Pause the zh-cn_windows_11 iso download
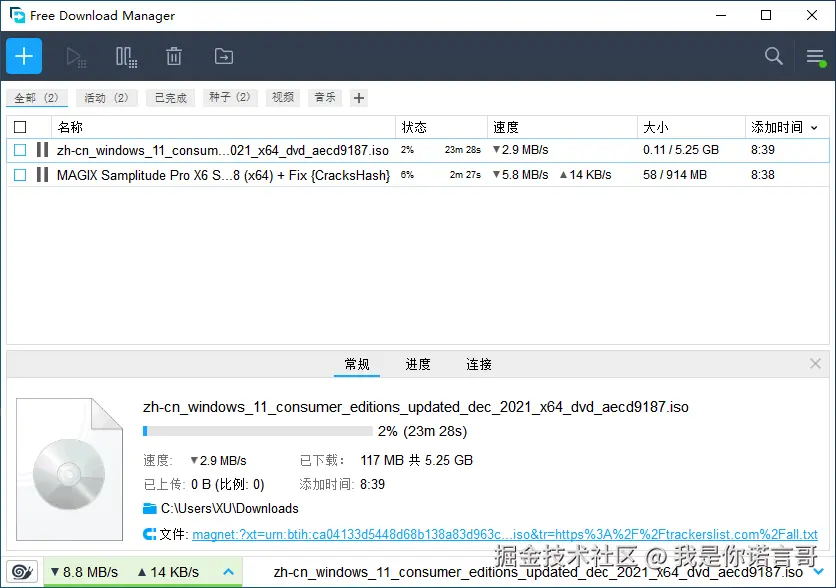Image resolution: width=836 pixels, height=588 pixels. point(43,150)
